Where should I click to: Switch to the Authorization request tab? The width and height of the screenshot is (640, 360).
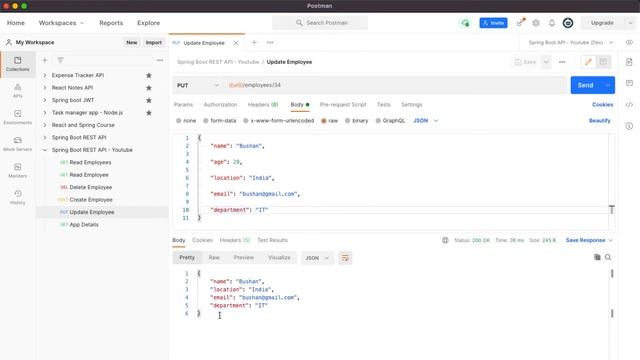pos(220,105)
